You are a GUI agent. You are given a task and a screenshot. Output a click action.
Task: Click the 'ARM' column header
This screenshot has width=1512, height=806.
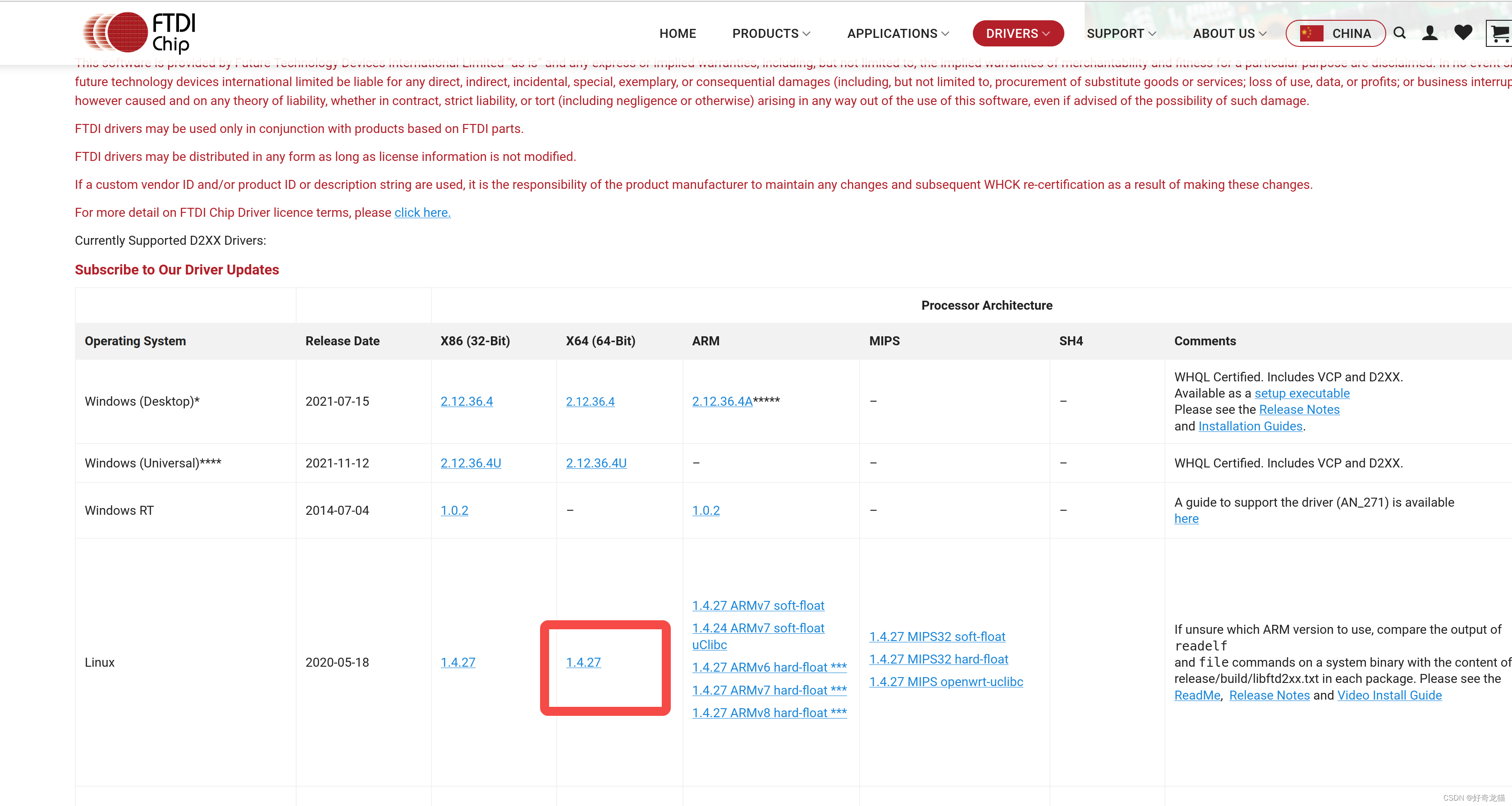click(x=706, y=341)
